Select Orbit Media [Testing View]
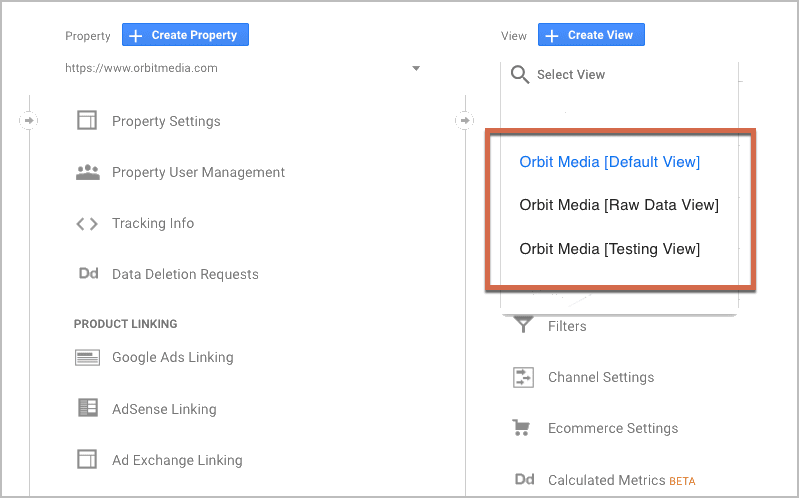 (609, 249)
